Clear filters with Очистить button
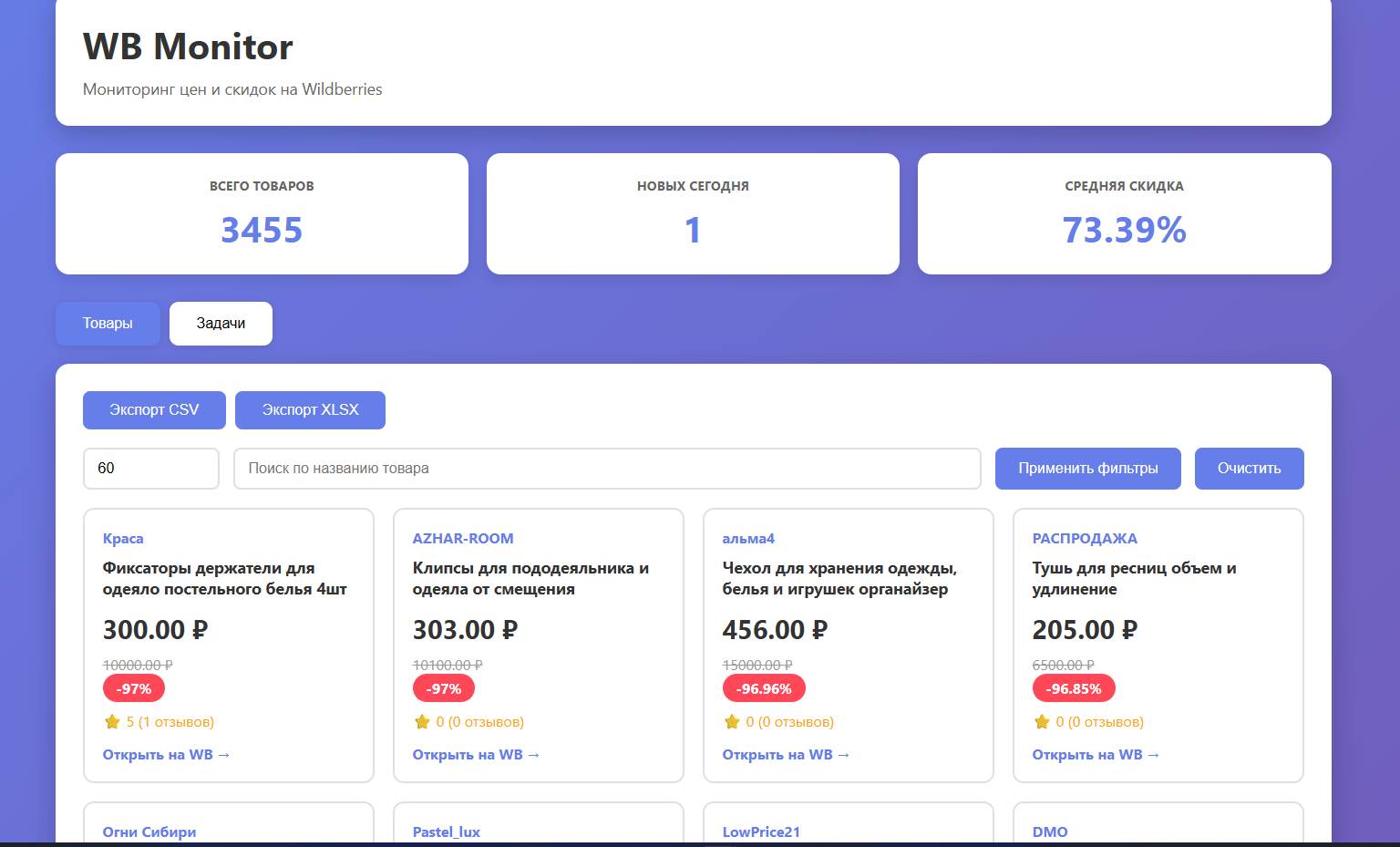1400x847 pixels. point(1250,469)
